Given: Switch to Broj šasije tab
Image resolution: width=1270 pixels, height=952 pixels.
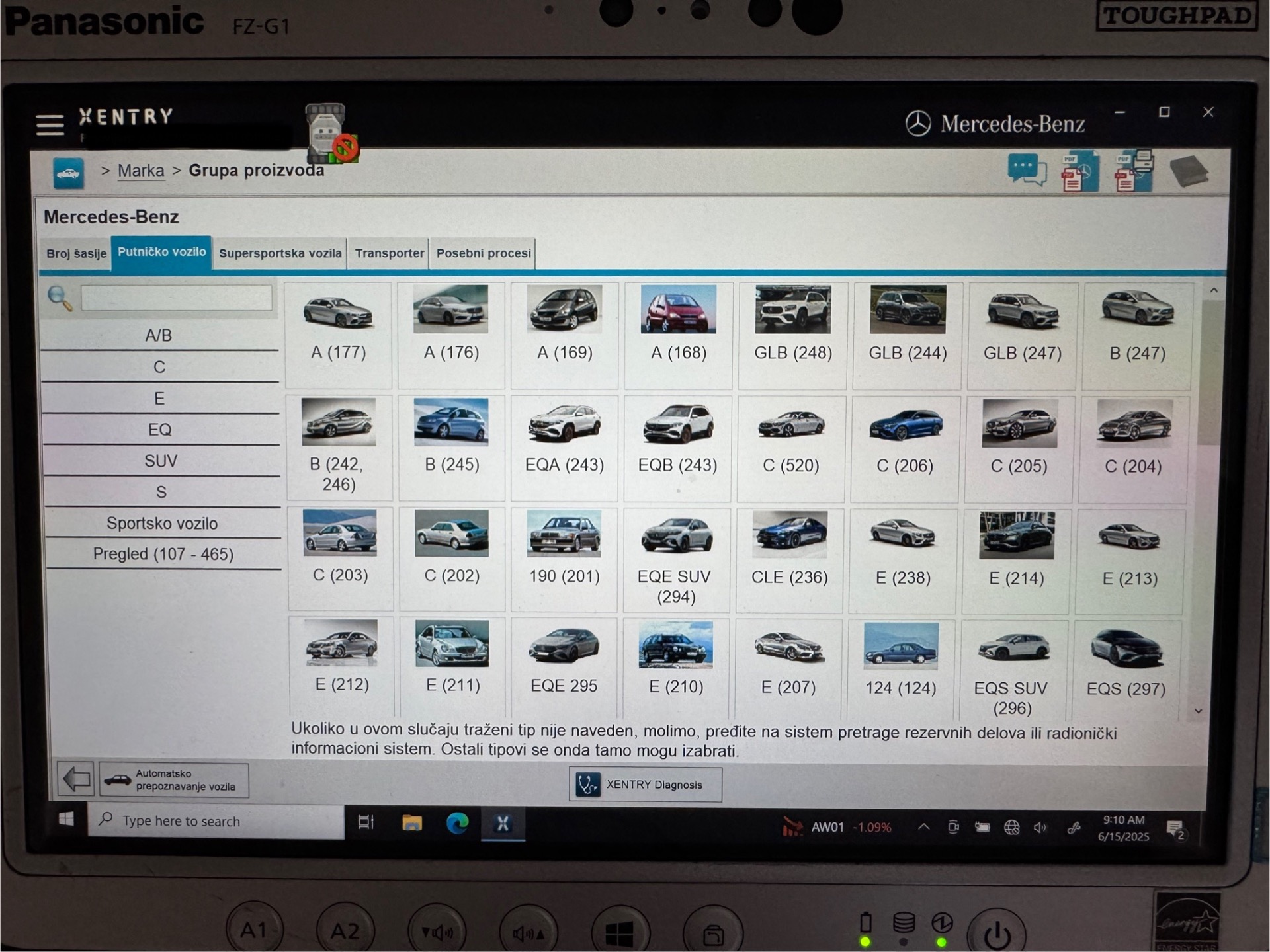Looking at the screenshot, I should (76, 253).
